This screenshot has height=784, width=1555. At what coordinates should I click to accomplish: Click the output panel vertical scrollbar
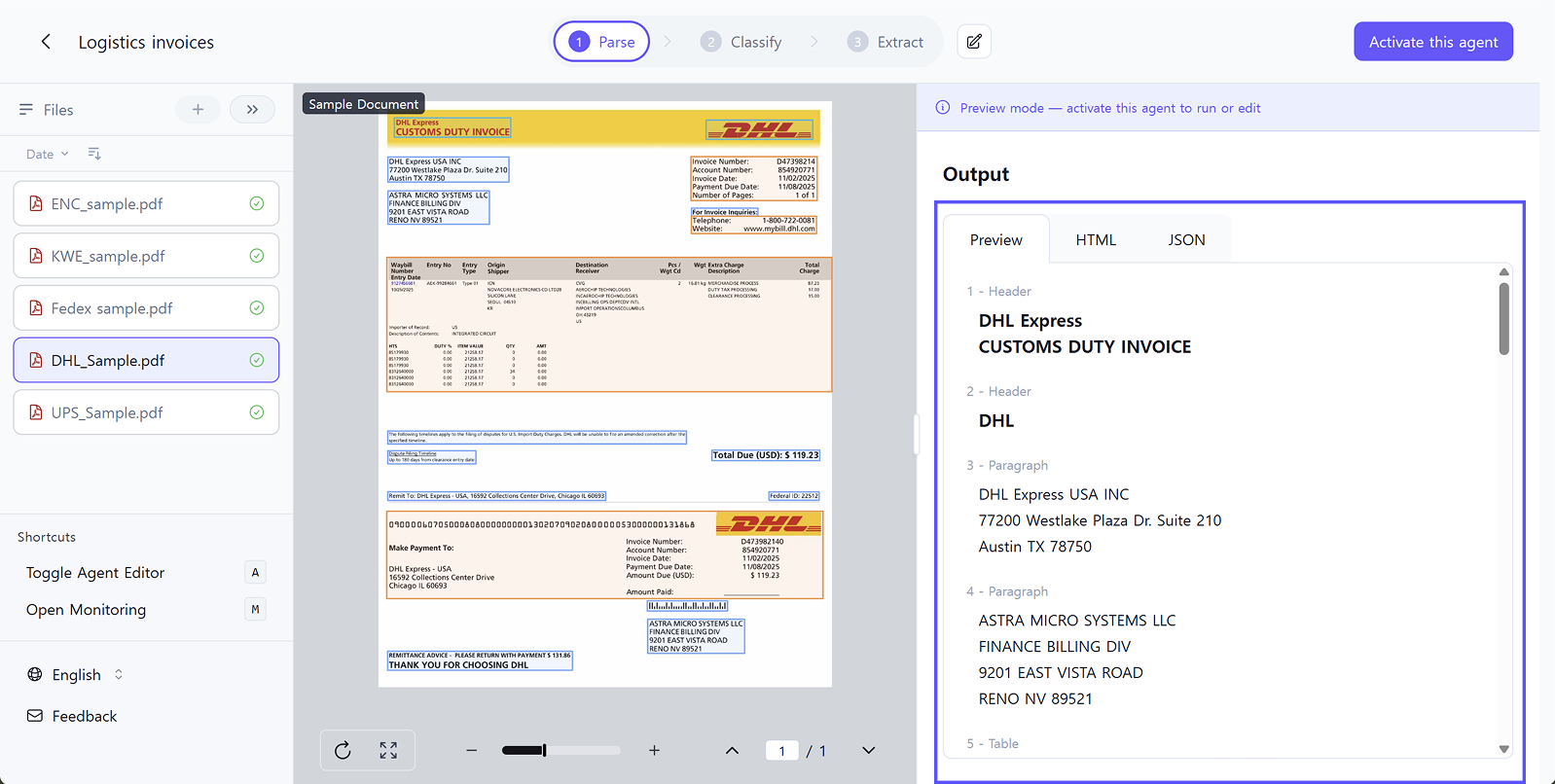click(x=1503, y=319)
